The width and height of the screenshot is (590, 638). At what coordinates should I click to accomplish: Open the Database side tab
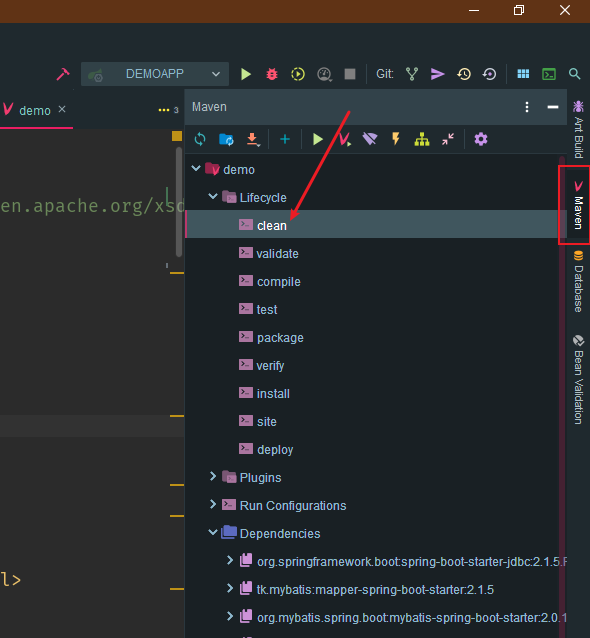tap(578, 282)
